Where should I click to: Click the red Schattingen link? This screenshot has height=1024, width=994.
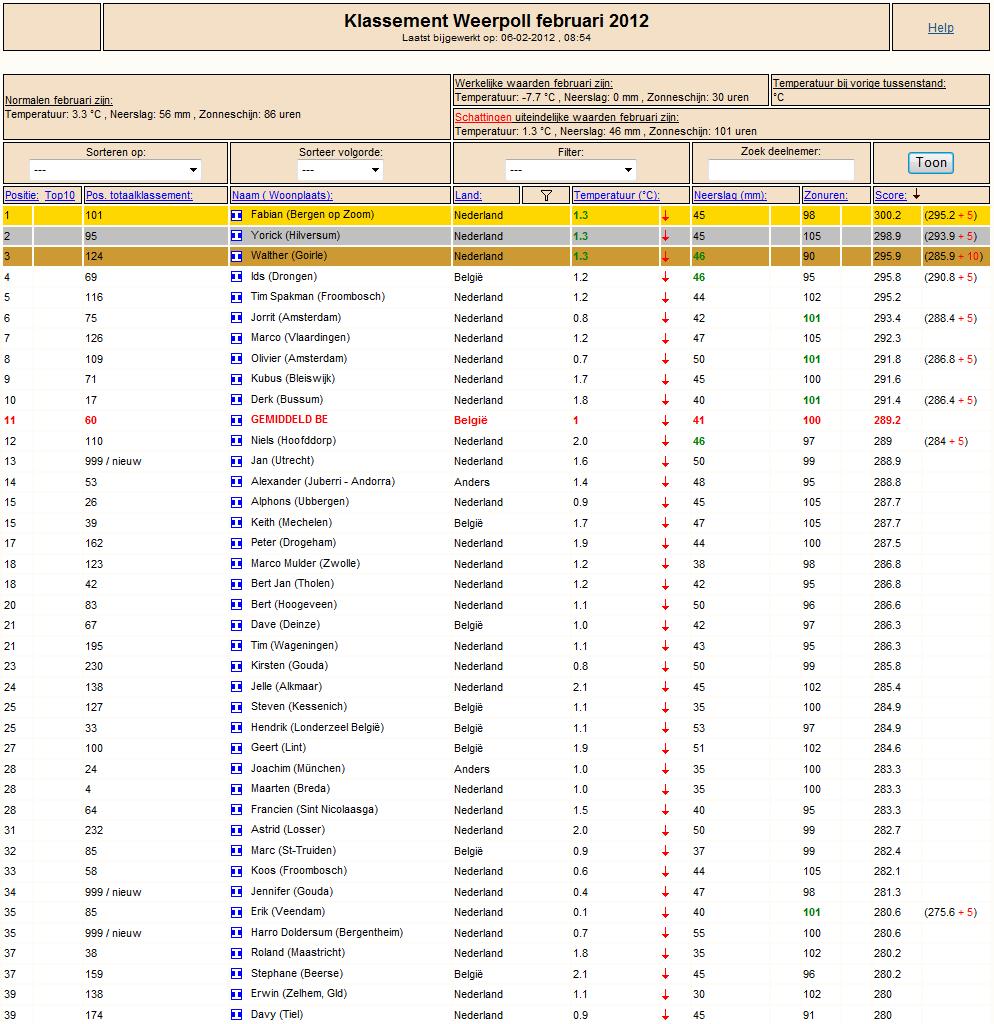point(483,118)
